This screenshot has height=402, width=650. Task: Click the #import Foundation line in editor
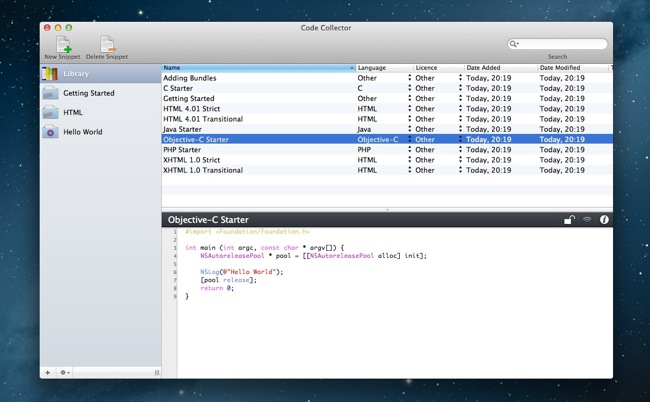point(247,232)
